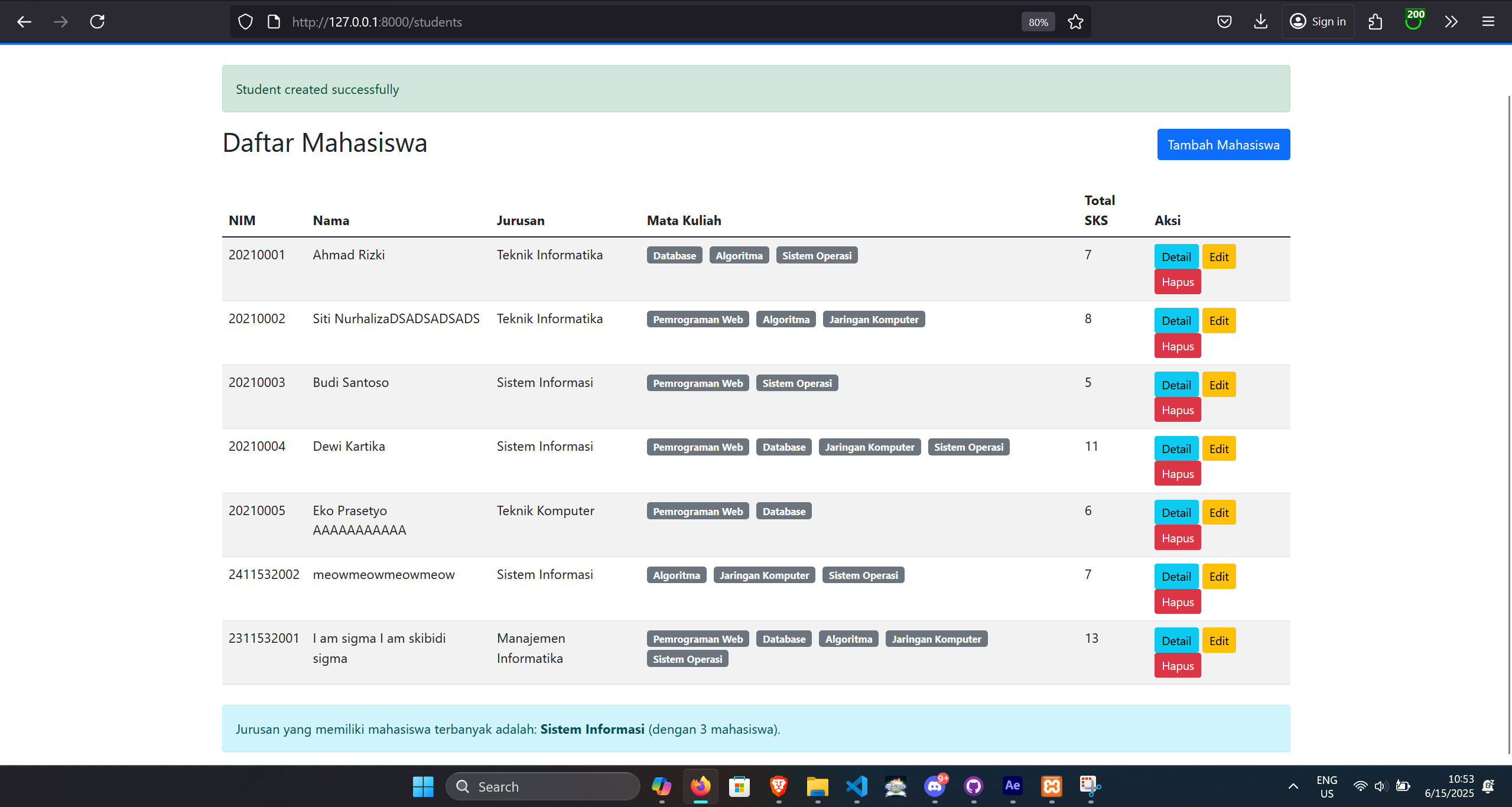Click Tambah Mahasiswa button

(1223, 145)
